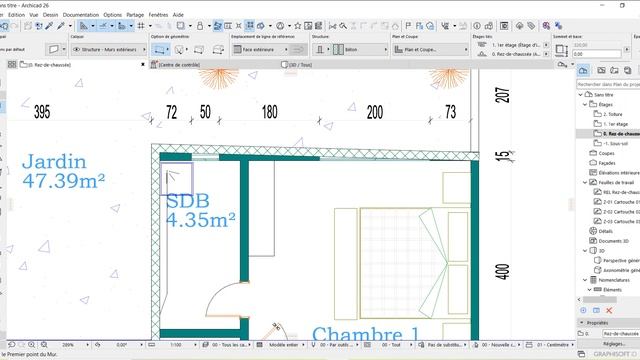Click the split scissors icon
The height and width of the screenshot is (360, 640).
pyautogui.click(x=333, y=26)
